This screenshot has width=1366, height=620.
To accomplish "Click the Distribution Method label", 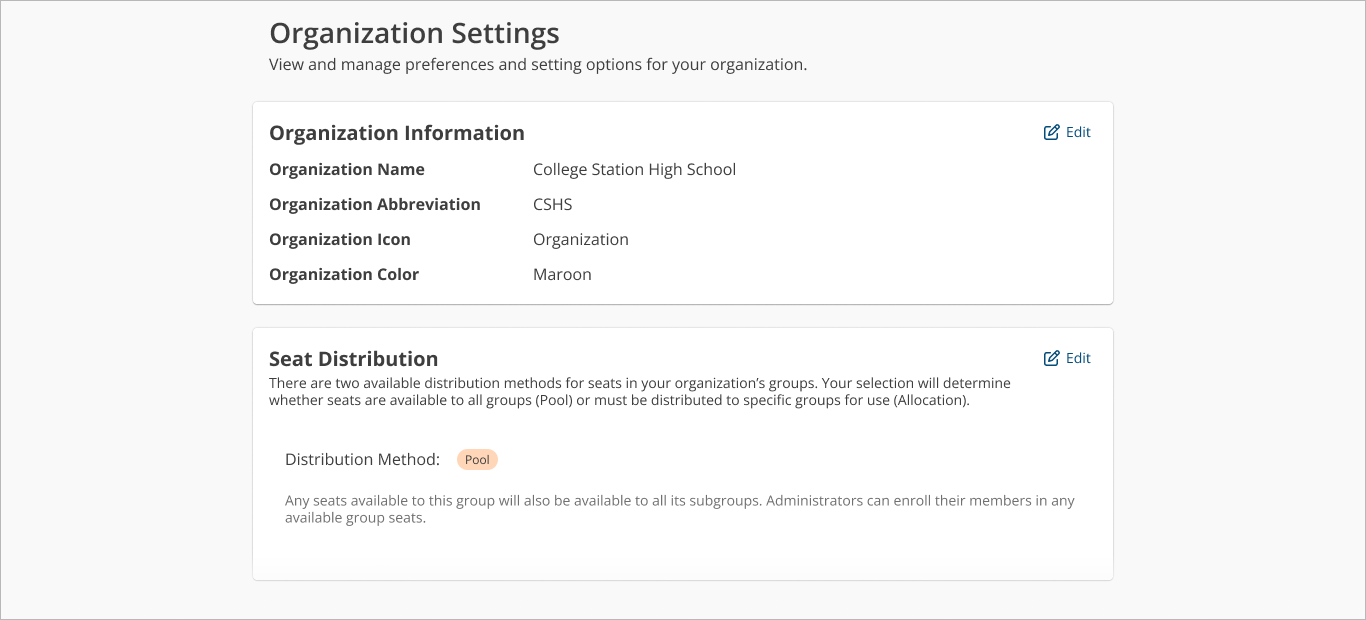I will 362,459.
